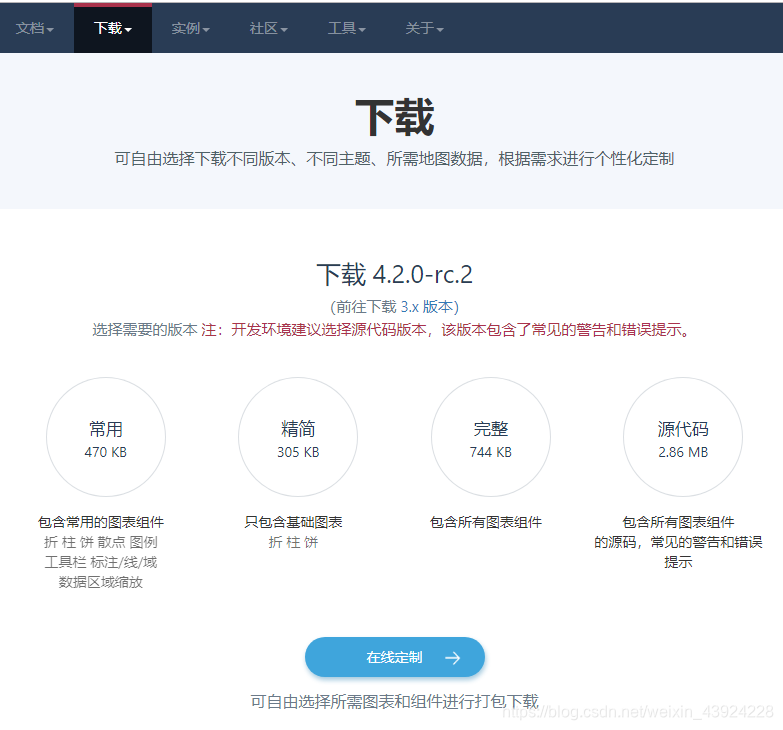
Task: Download the 常用 470 KB build
Action: pos(106,437)
